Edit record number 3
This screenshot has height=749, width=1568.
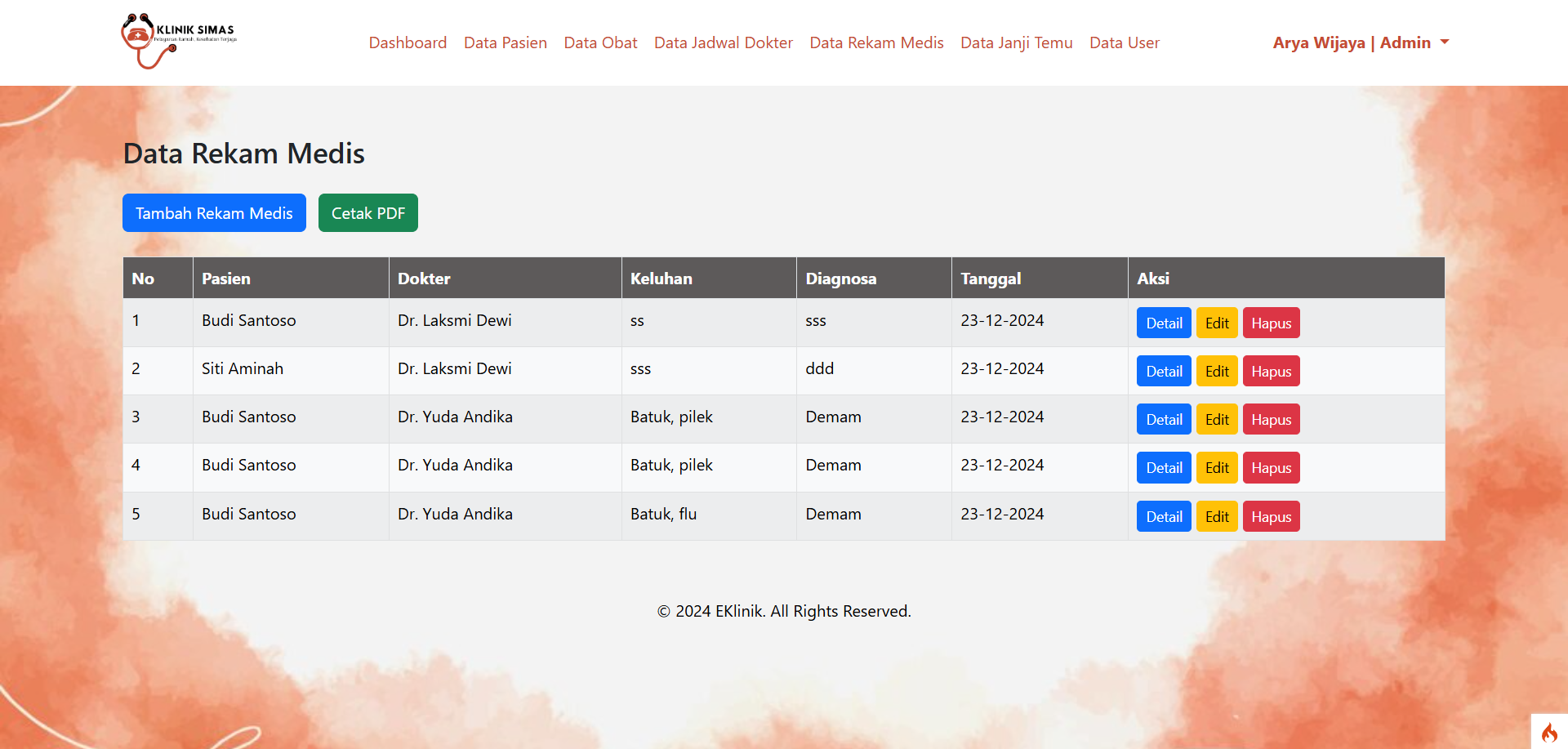1217,419
